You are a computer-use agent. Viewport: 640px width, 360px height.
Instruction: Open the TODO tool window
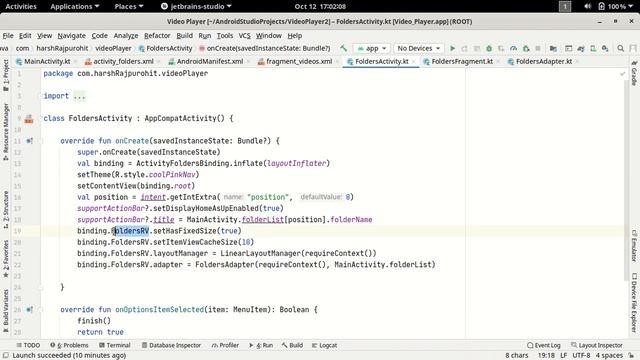coord(28,345)
